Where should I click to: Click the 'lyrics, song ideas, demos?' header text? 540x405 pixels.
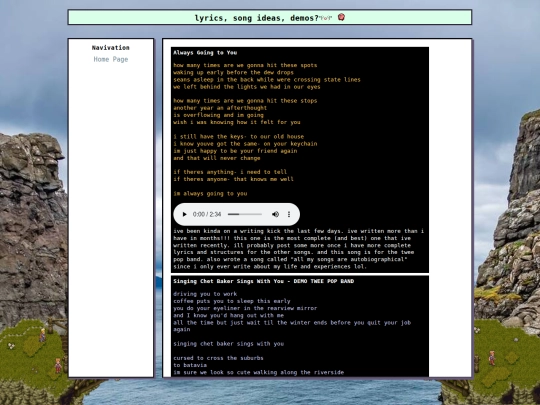(x=257, y=18)
